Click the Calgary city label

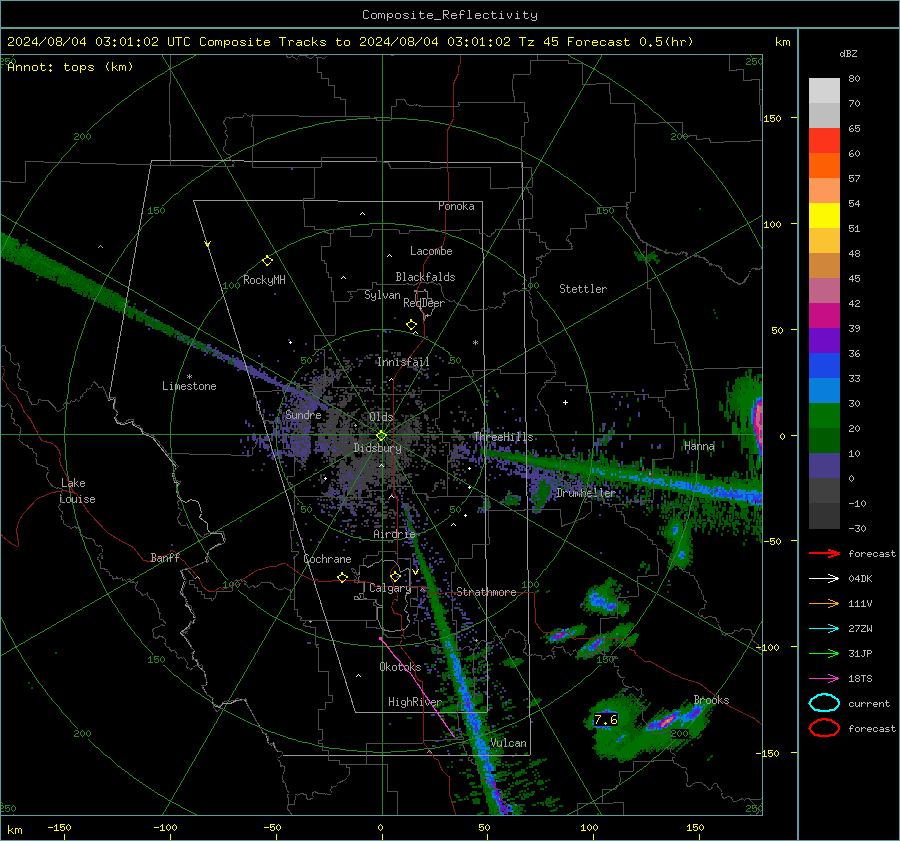(x=390, y=588)
